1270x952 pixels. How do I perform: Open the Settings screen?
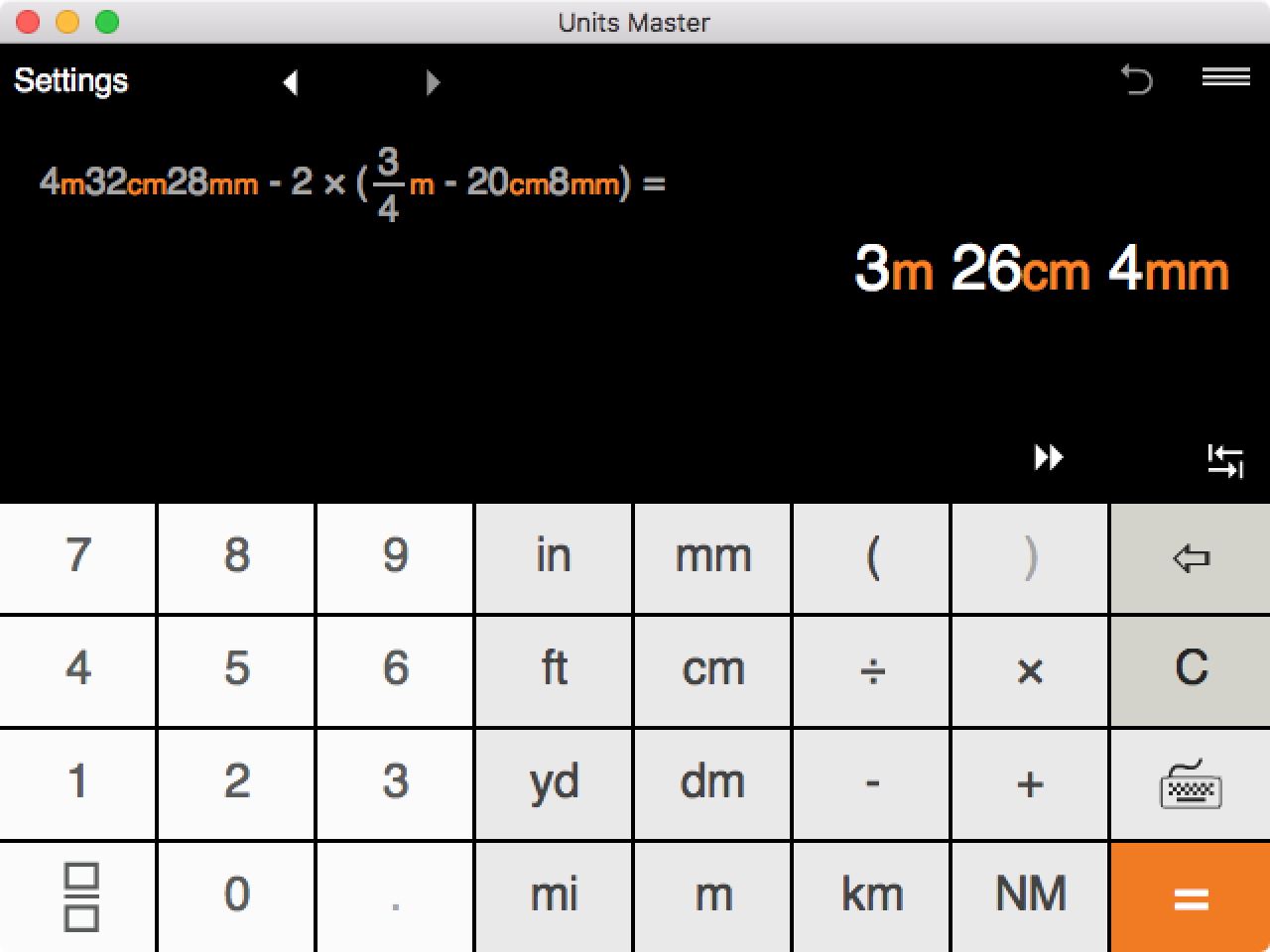[71, 80]
